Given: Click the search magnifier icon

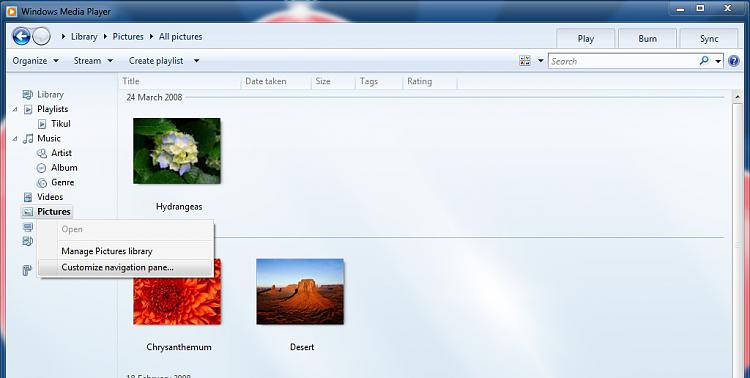Looking at the screenshot, I should point(704,61).
